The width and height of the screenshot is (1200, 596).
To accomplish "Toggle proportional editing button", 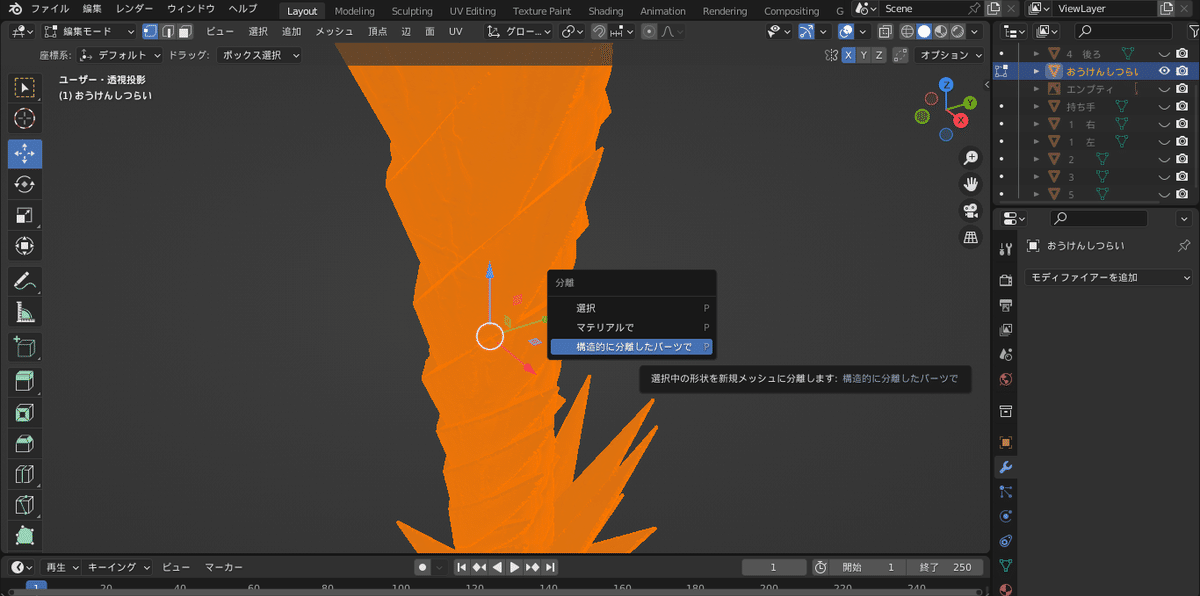I will [649, 32].
